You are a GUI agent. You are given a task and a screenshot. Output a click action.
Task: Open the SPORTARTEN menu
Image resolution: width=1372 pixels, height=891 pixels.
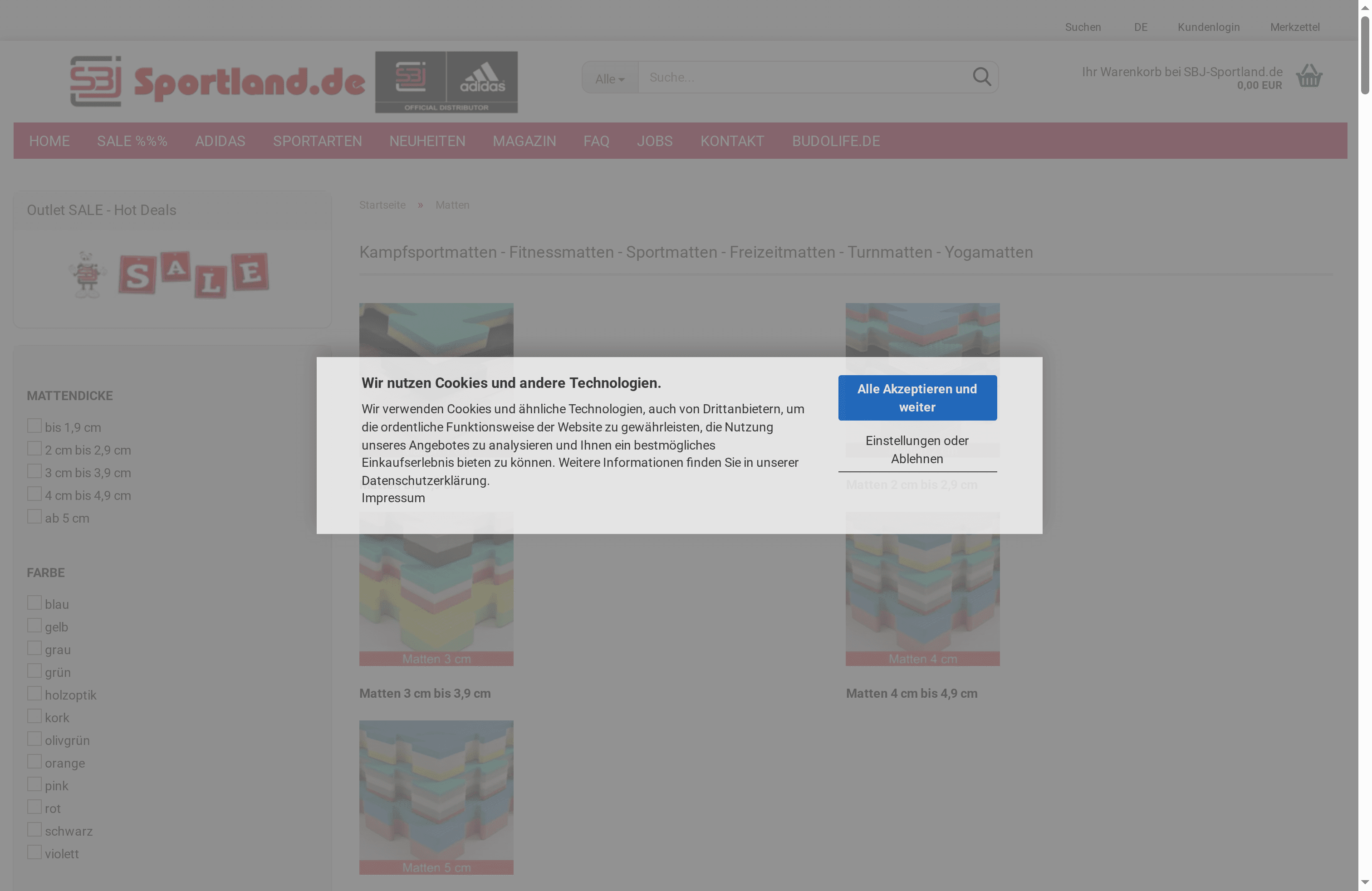coord(317,141)
